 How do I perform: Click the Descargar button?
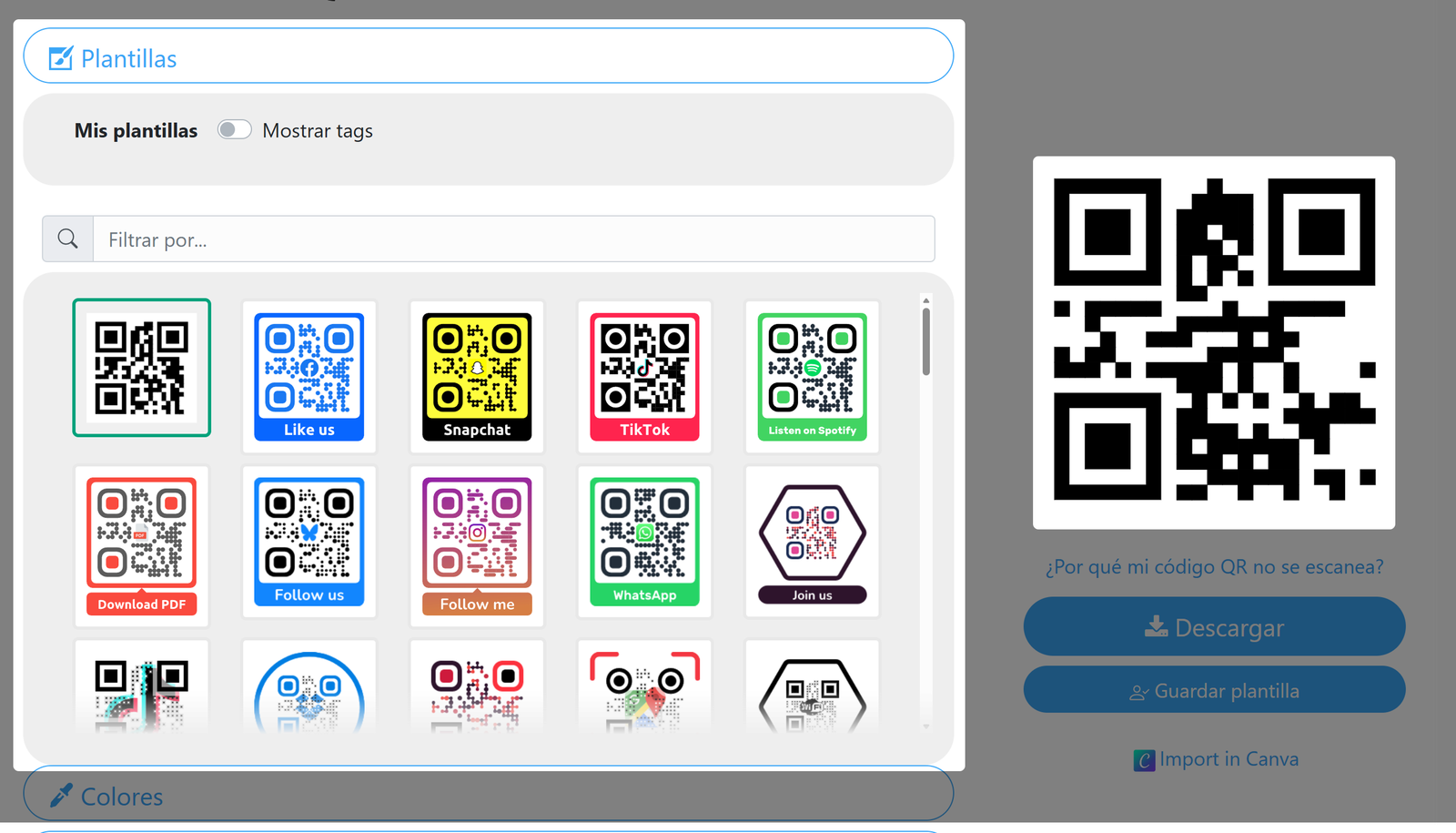click(x=1214, y=626)
